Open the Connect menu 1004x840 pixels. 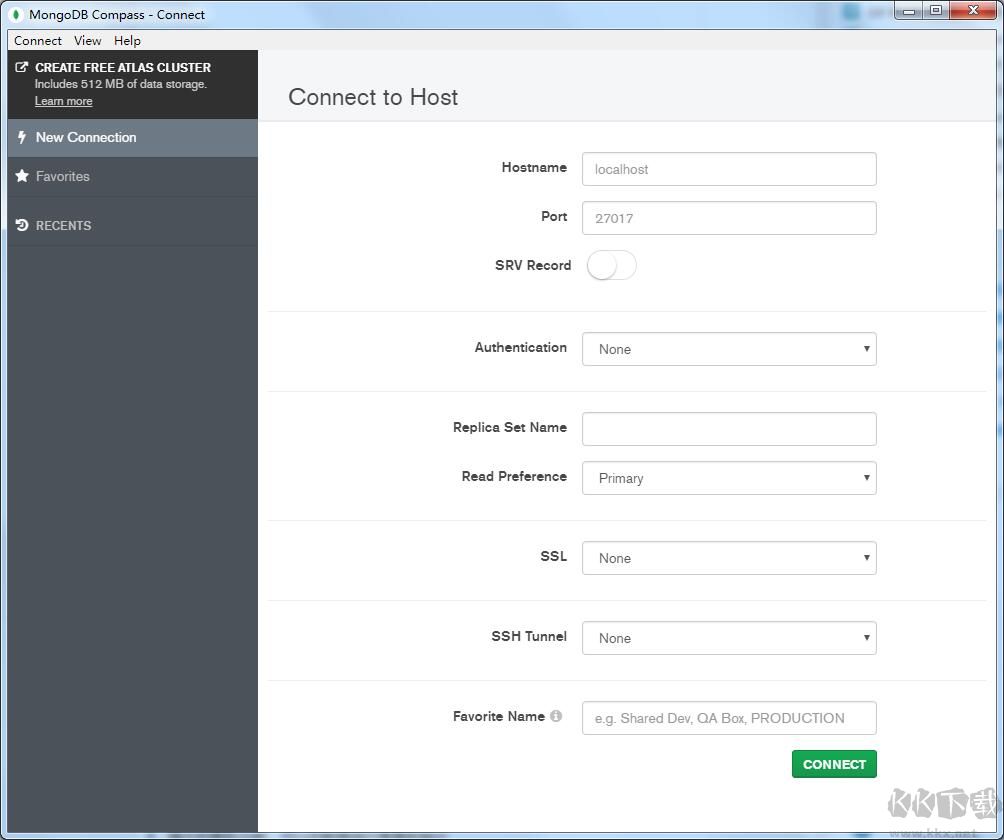point(38,41)
